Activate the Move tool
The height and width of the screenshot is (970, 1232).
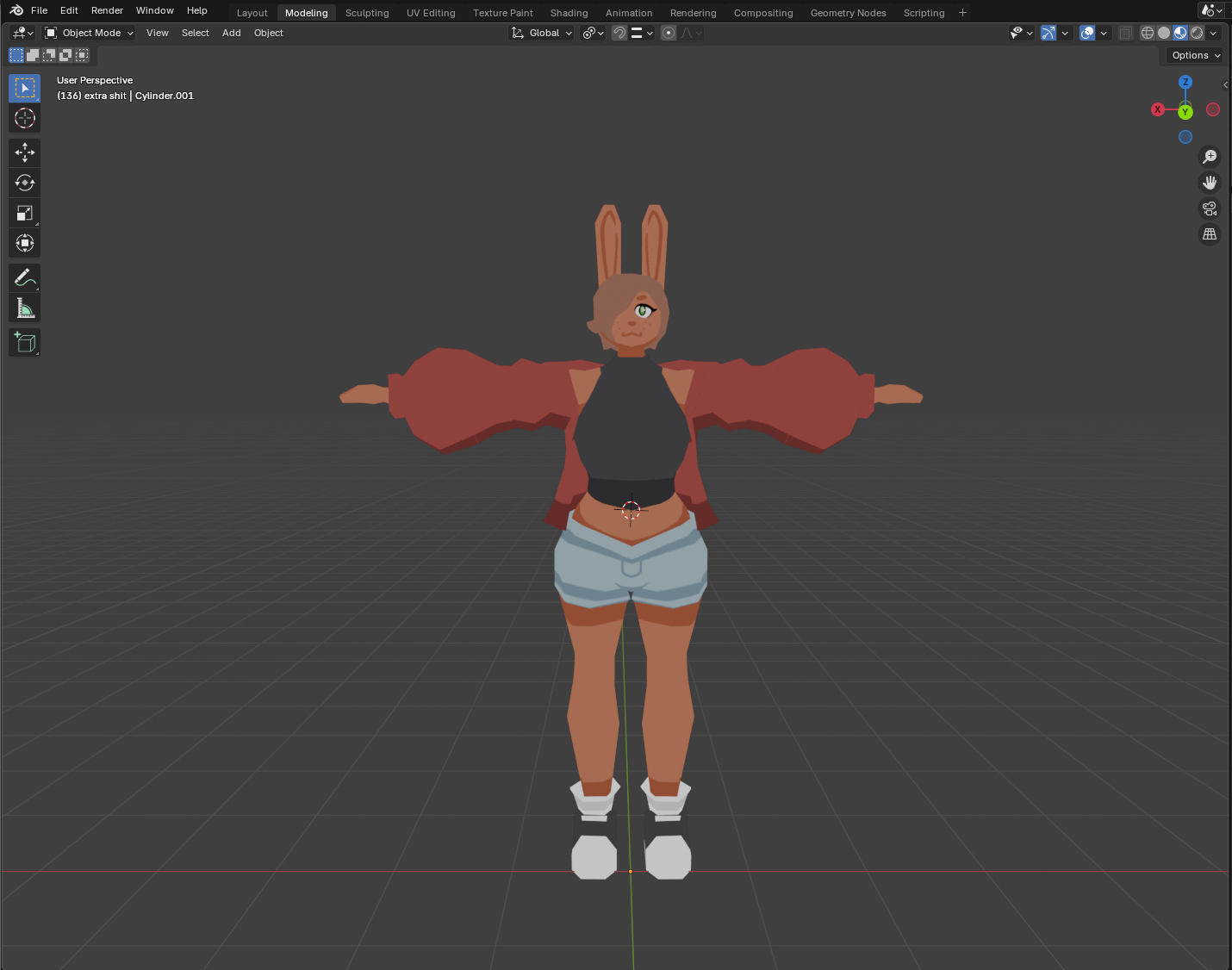tap(24, 152)
